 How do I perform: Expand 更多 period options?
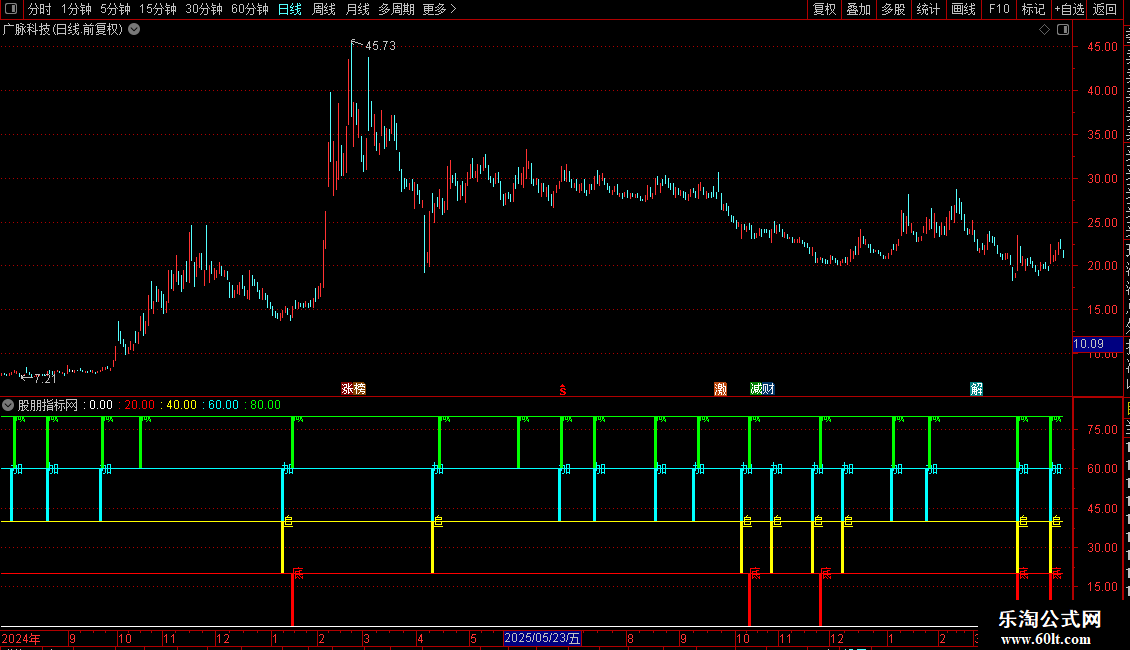439,9
